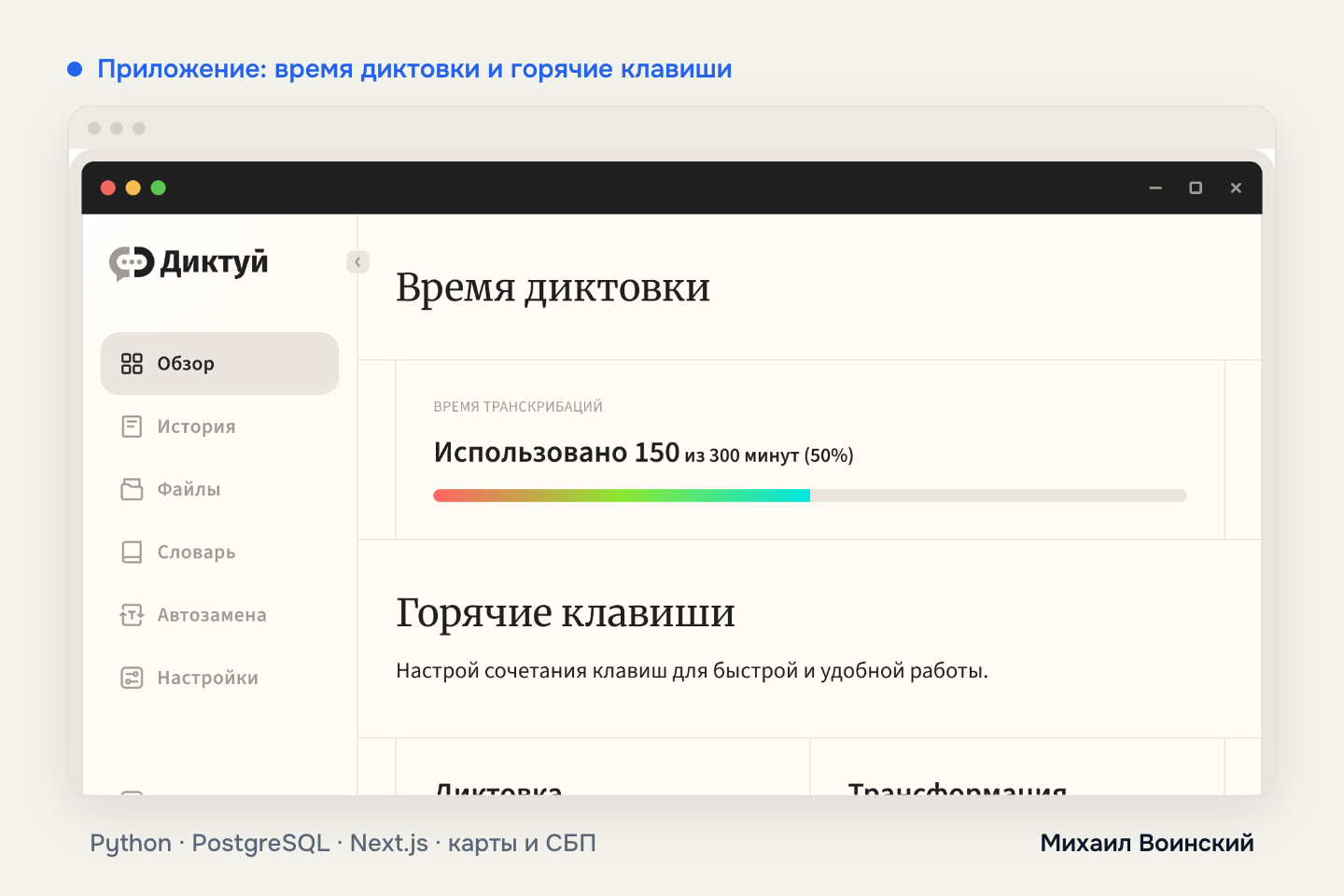Screen dimensions: 1344x896
Task: Go to История in the sidebar
Action: coord(219,427)
